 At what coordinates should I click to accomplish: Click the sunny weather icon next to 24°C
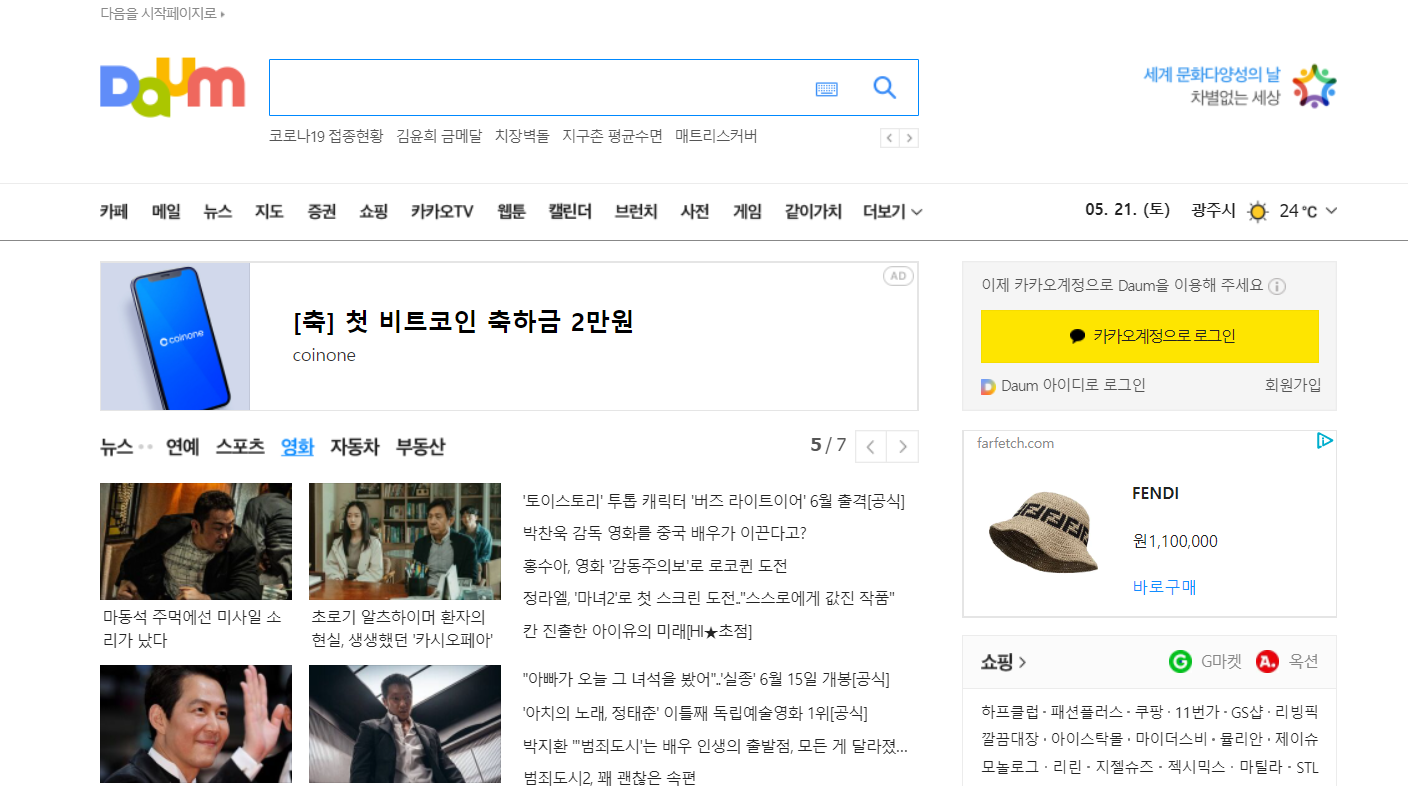1257,211
